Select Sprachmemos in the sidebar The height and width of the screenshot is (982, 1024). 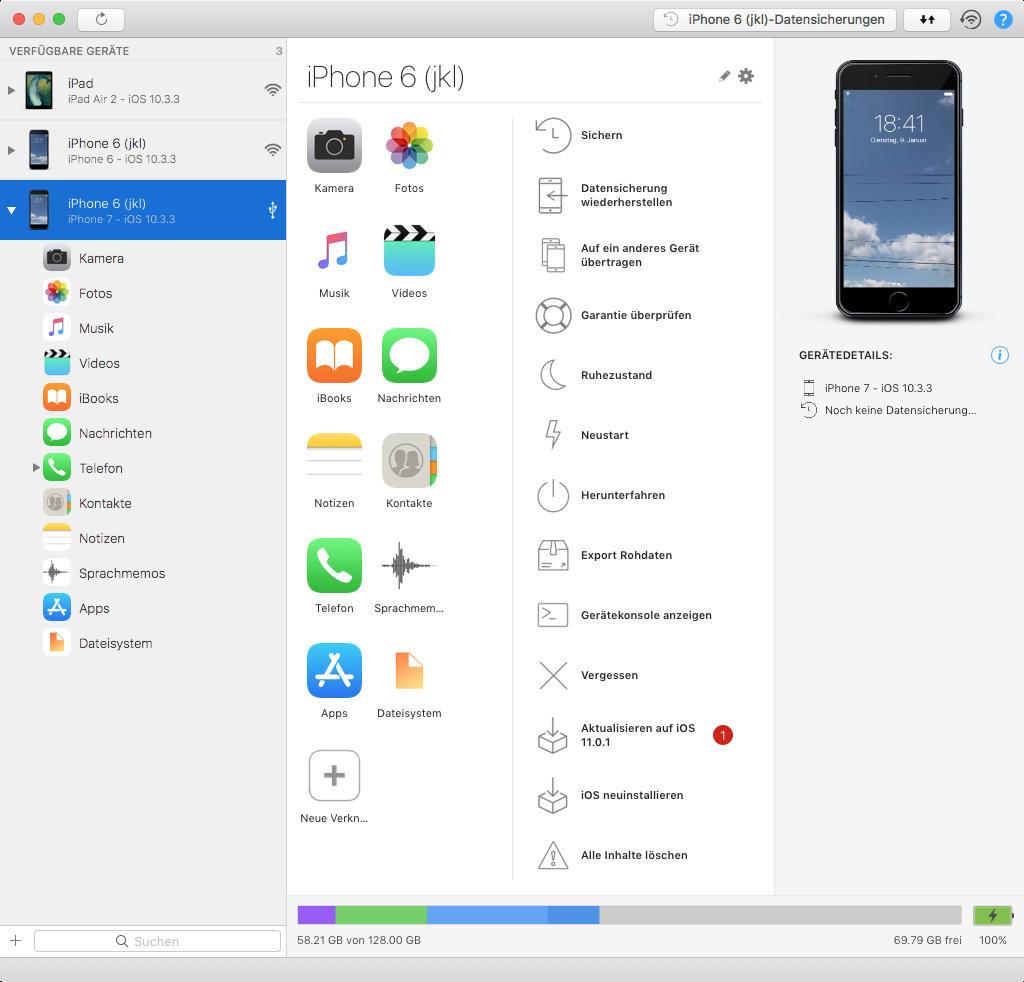(x=143, y=573)
